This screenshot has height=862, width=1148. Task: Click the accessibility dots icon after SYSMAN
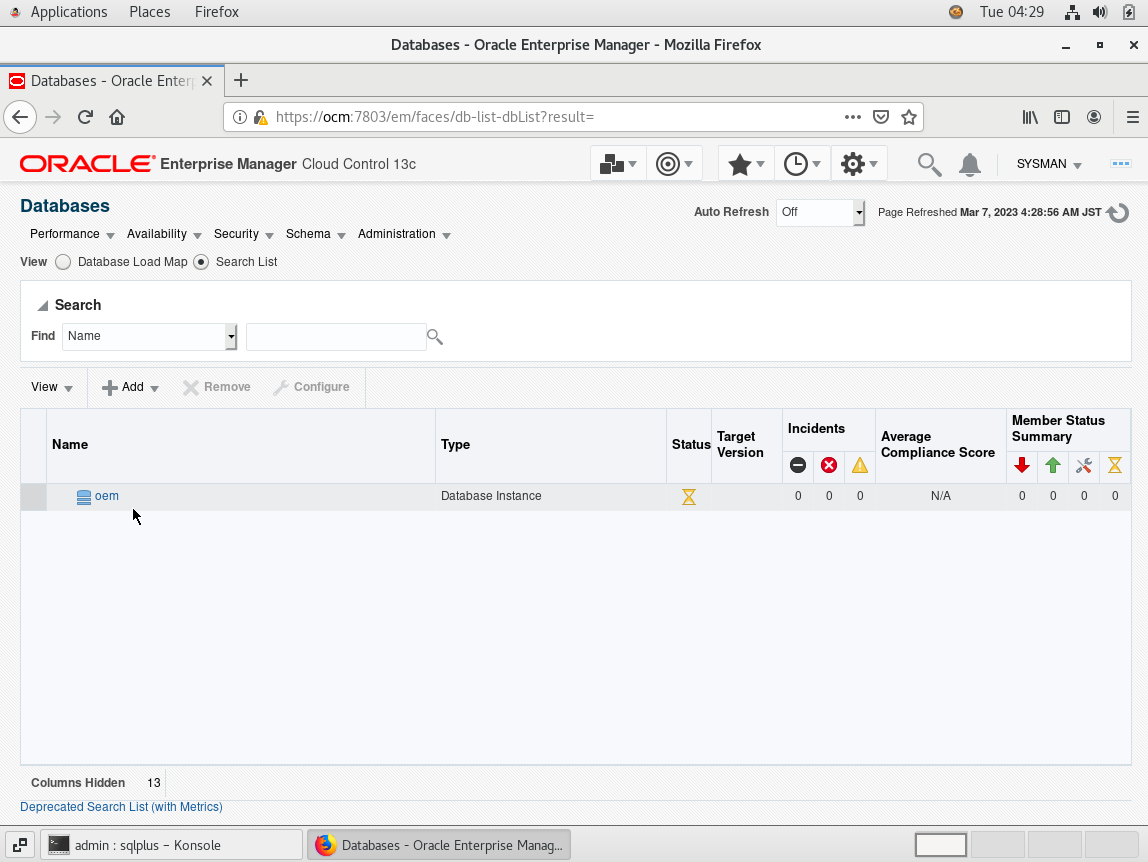tap(1120, 163)
